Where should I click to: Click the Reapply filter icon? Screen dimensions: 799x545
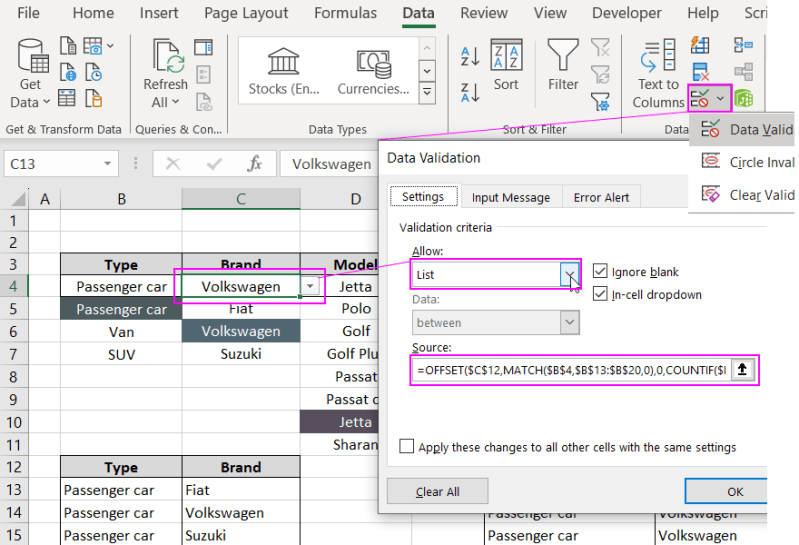coord(600,74)
